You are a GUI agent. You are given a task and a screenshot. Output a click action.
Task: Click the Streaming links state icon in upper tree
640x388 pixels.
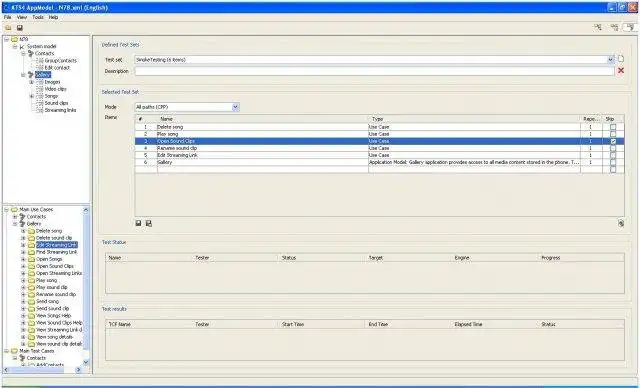pos(40,110)
